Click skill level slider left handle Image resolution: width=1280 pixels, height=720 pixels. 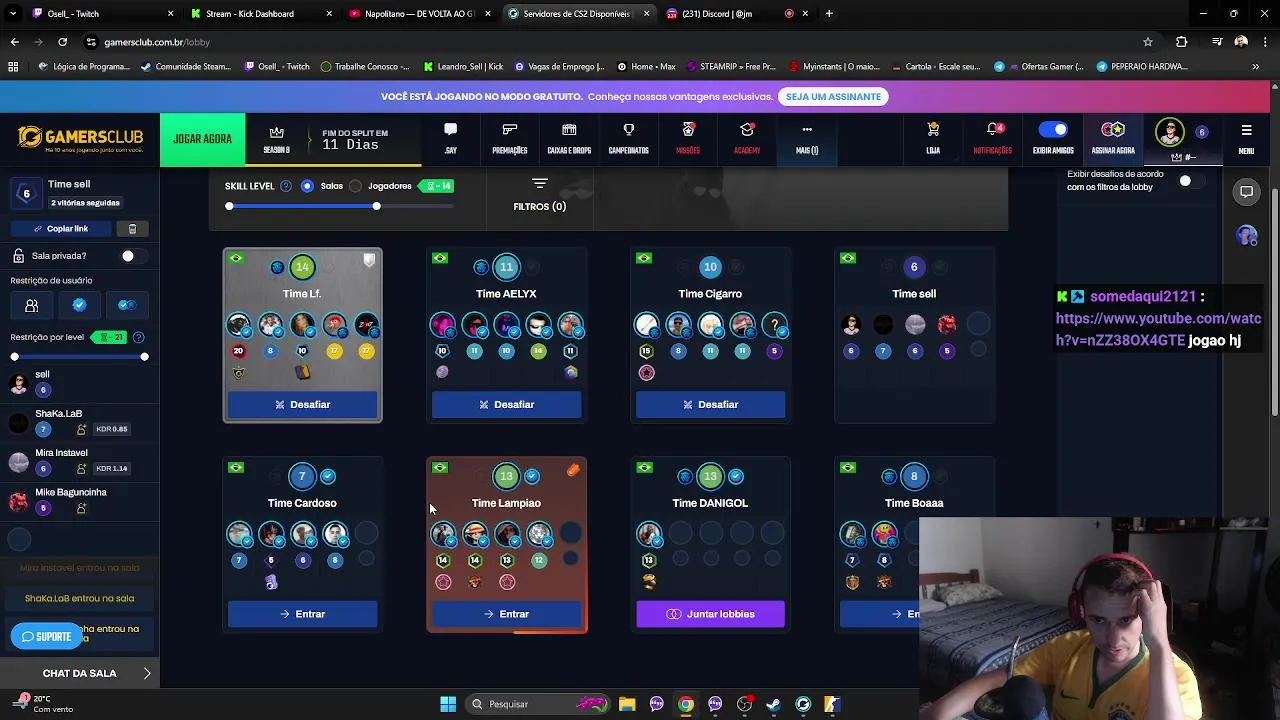[x=229, y=206]
